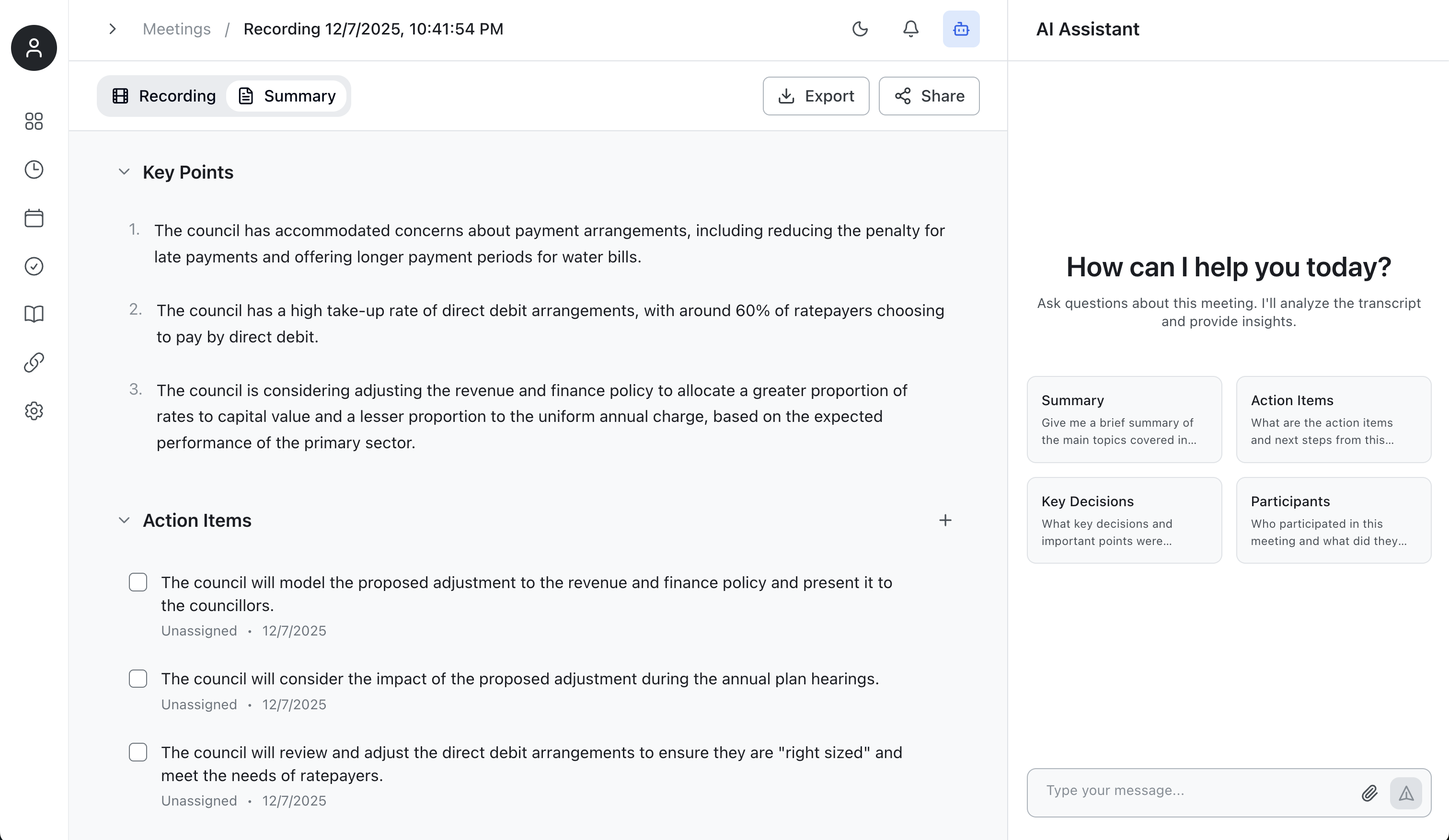This screenshot has height=840, width=1449.
Task: Collapse the left navigation with the chevron
Action: click(112, 29)
